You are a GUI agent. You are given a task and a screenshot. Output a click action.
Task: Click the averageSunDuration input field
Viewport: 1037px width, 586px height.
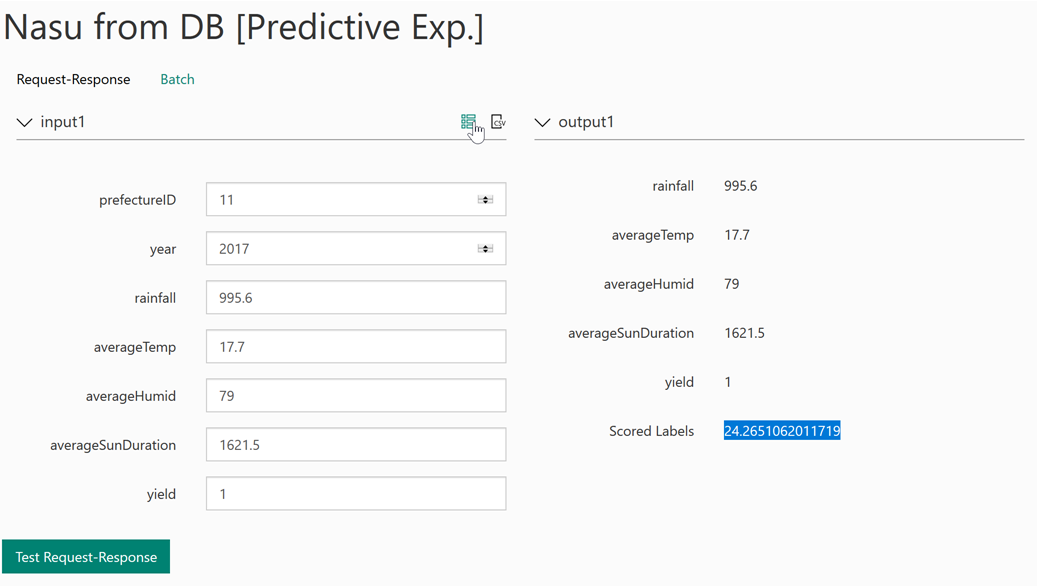pos(355,445)
